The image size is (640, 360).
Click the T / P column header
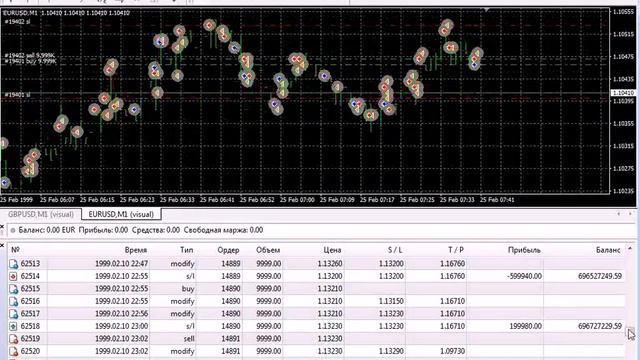click(456, 250)
